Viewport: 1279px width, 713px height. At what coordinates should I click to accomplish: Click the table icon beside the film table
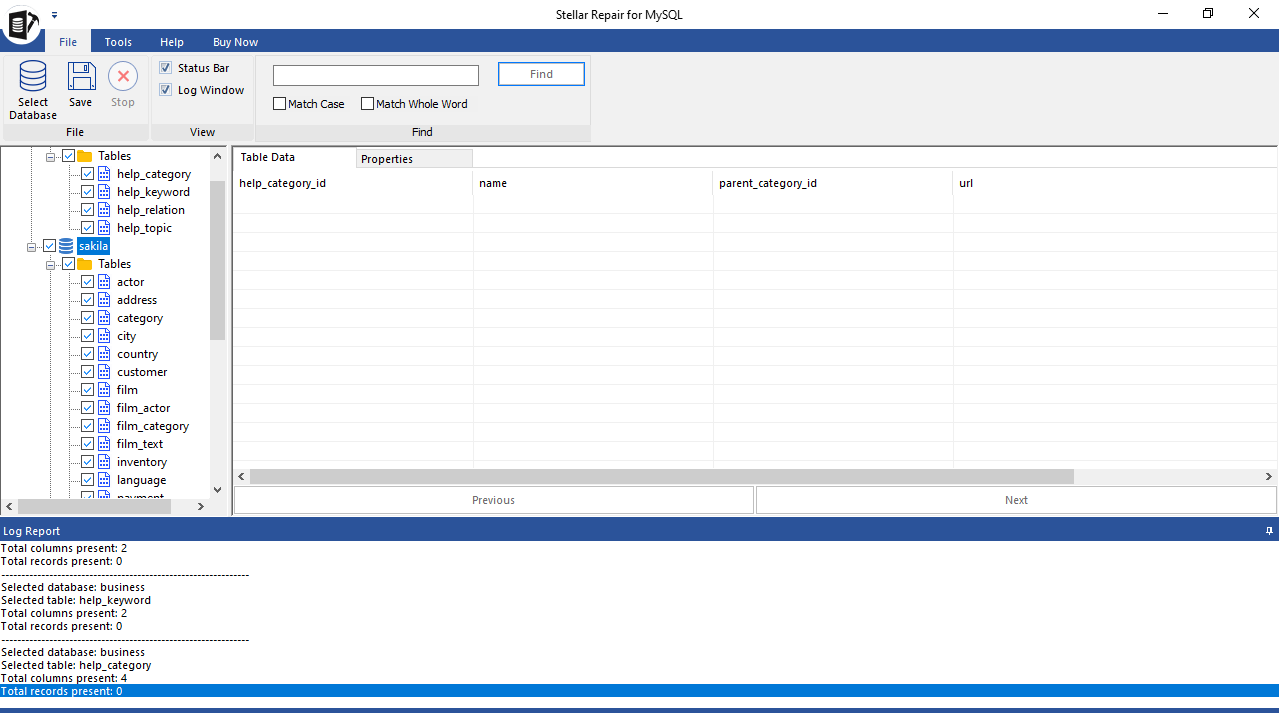pyautogui.click(x=104, y=390)
